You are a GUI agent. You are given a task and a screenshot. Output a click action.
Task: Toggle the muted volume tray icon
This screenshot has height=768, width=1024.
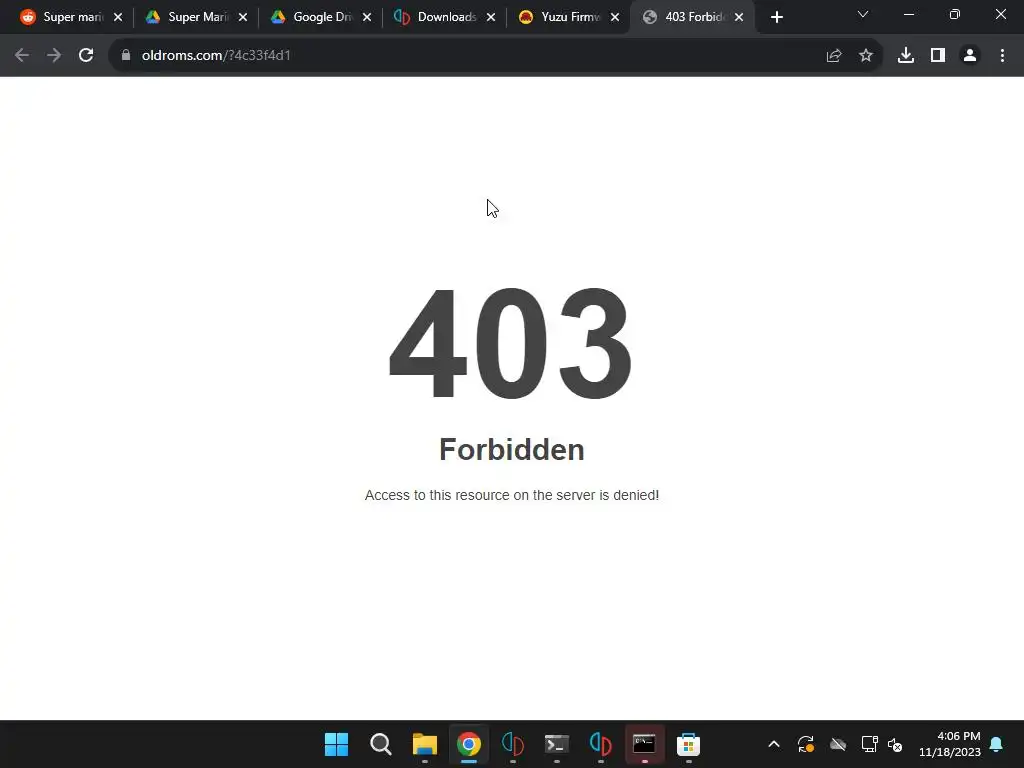tap(895, 744)
